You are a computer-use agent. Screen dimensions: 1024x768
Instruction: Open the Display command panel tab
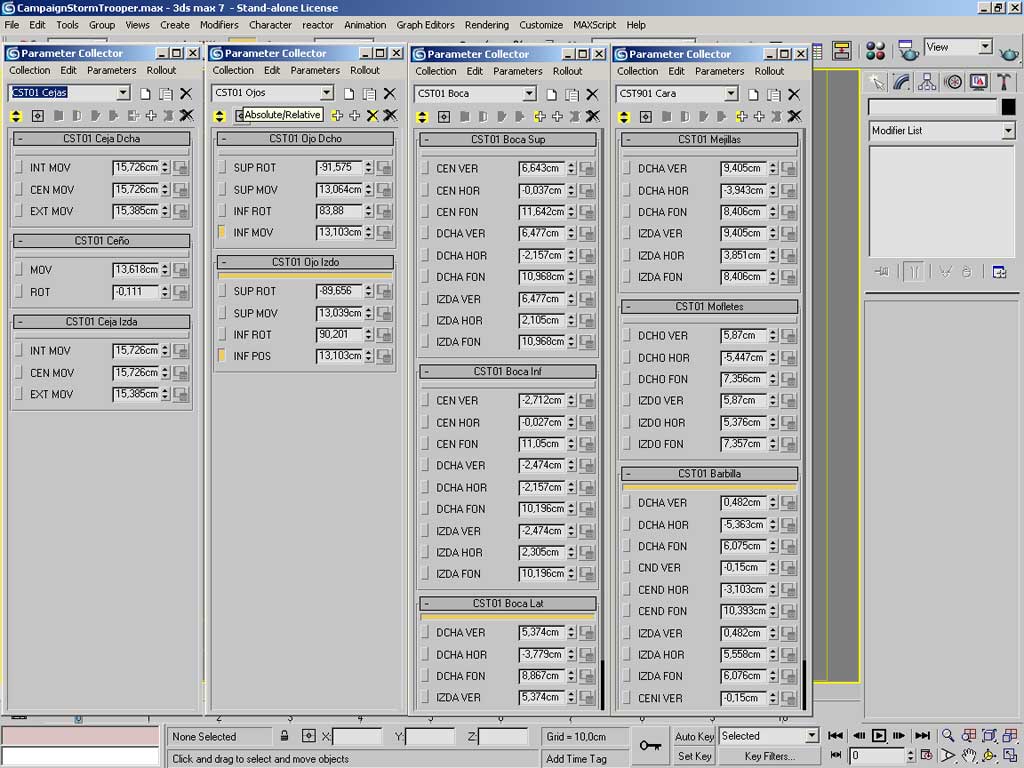[978, 82]
